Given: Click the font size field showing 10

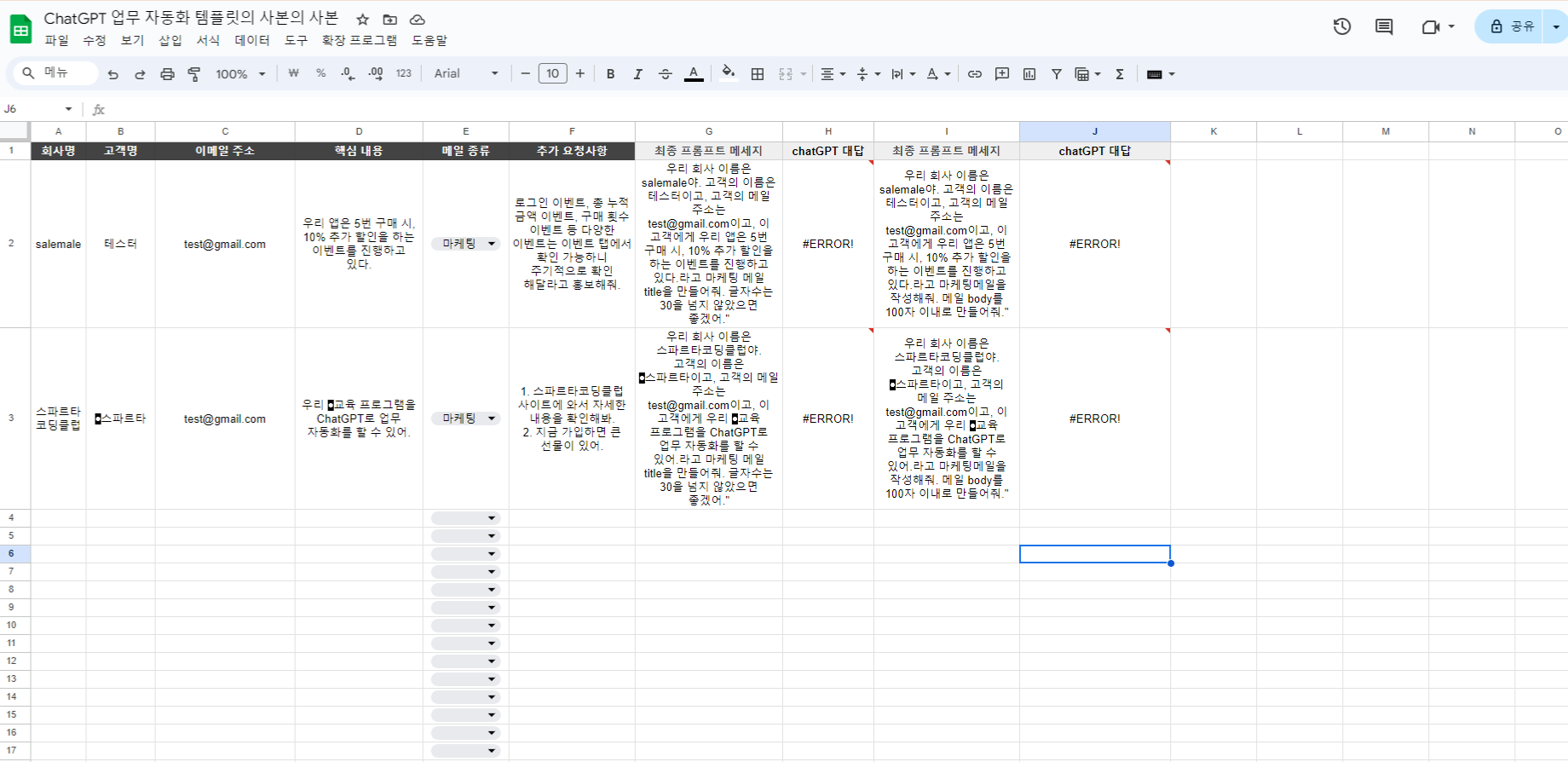Looking at the screenshot, I should [552, 74].
